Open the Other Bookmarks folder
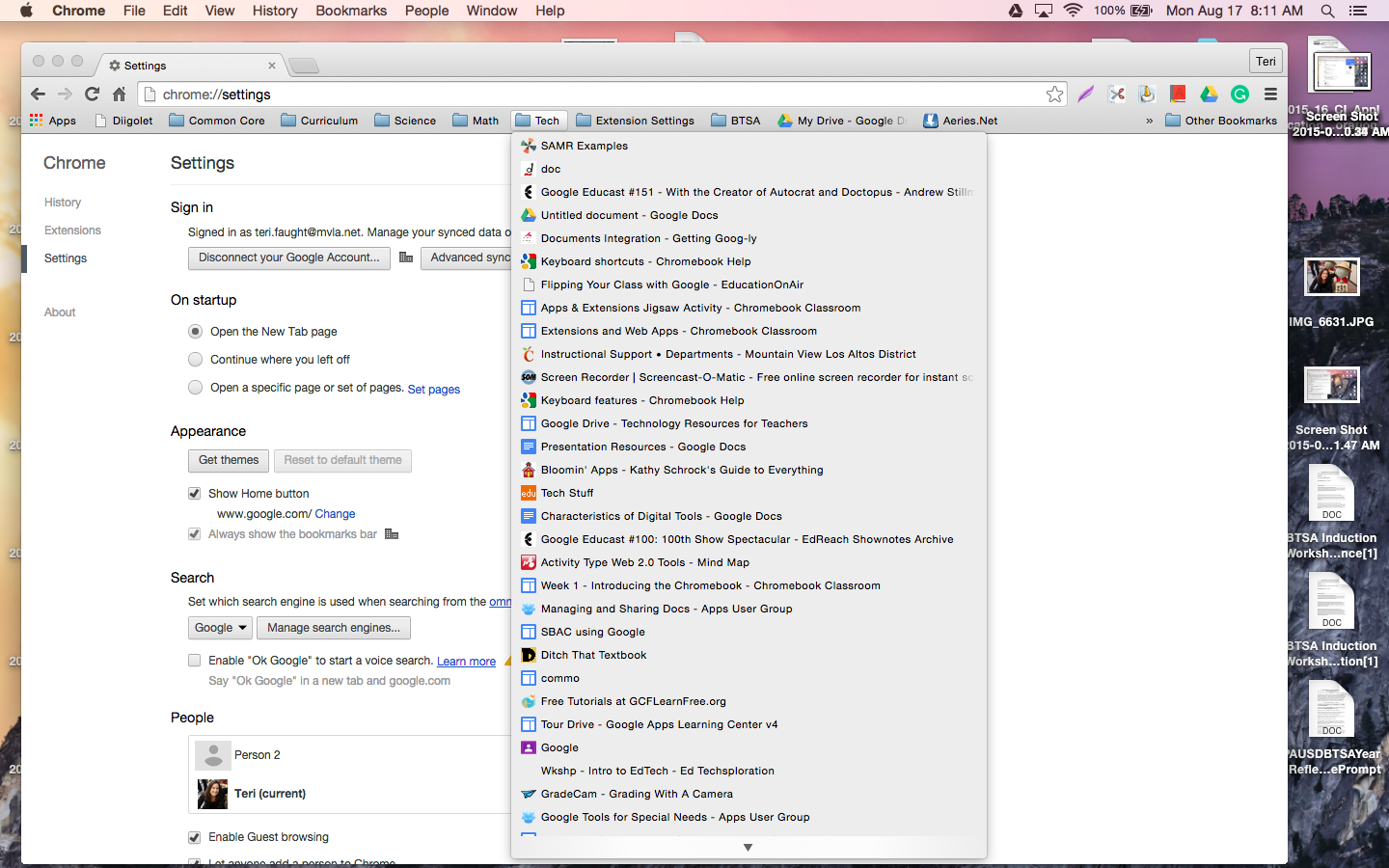Image resolution: width=1389 pixels, height=868 pixels. 1221,121
